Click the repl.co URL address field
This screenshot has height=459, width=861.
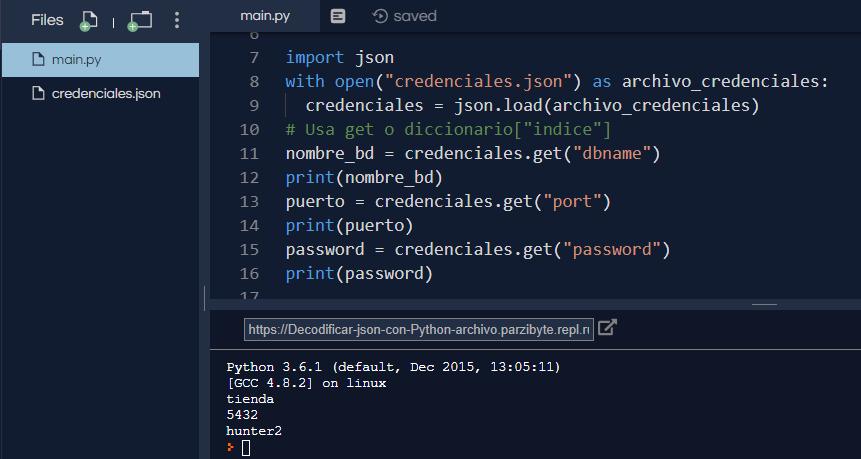(419, 329)
